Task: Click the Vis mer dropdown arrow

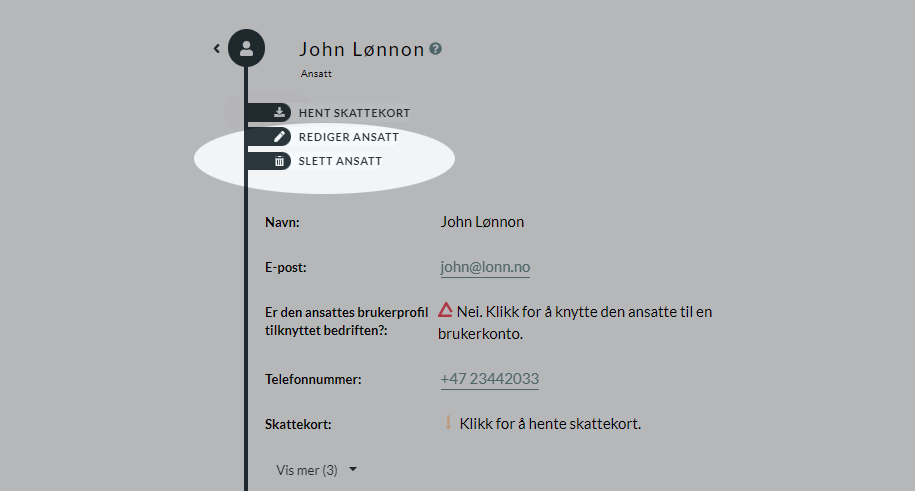Action: point(352,469)
